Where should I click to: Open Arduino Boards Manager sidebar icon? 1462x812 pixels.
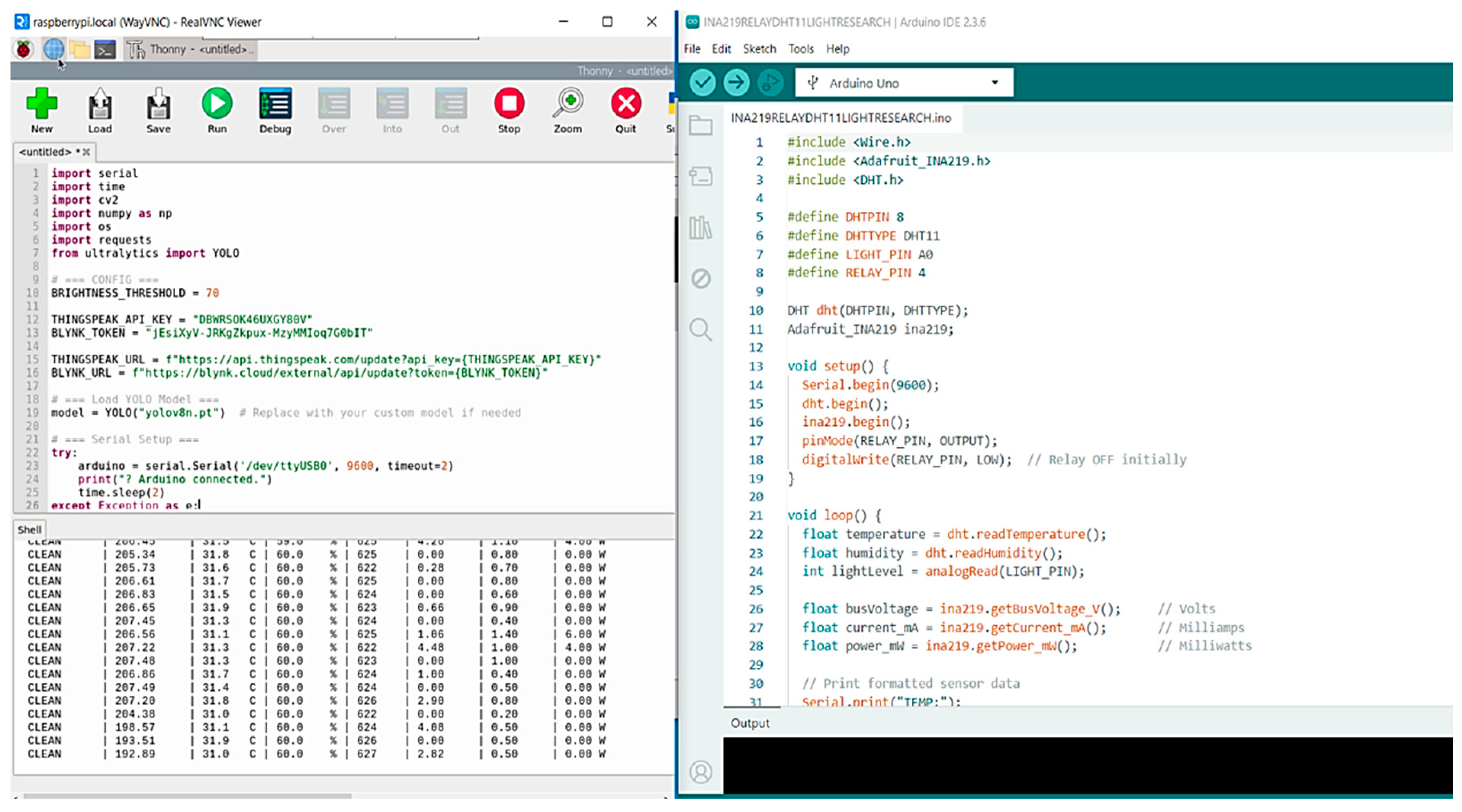(700, 176)
